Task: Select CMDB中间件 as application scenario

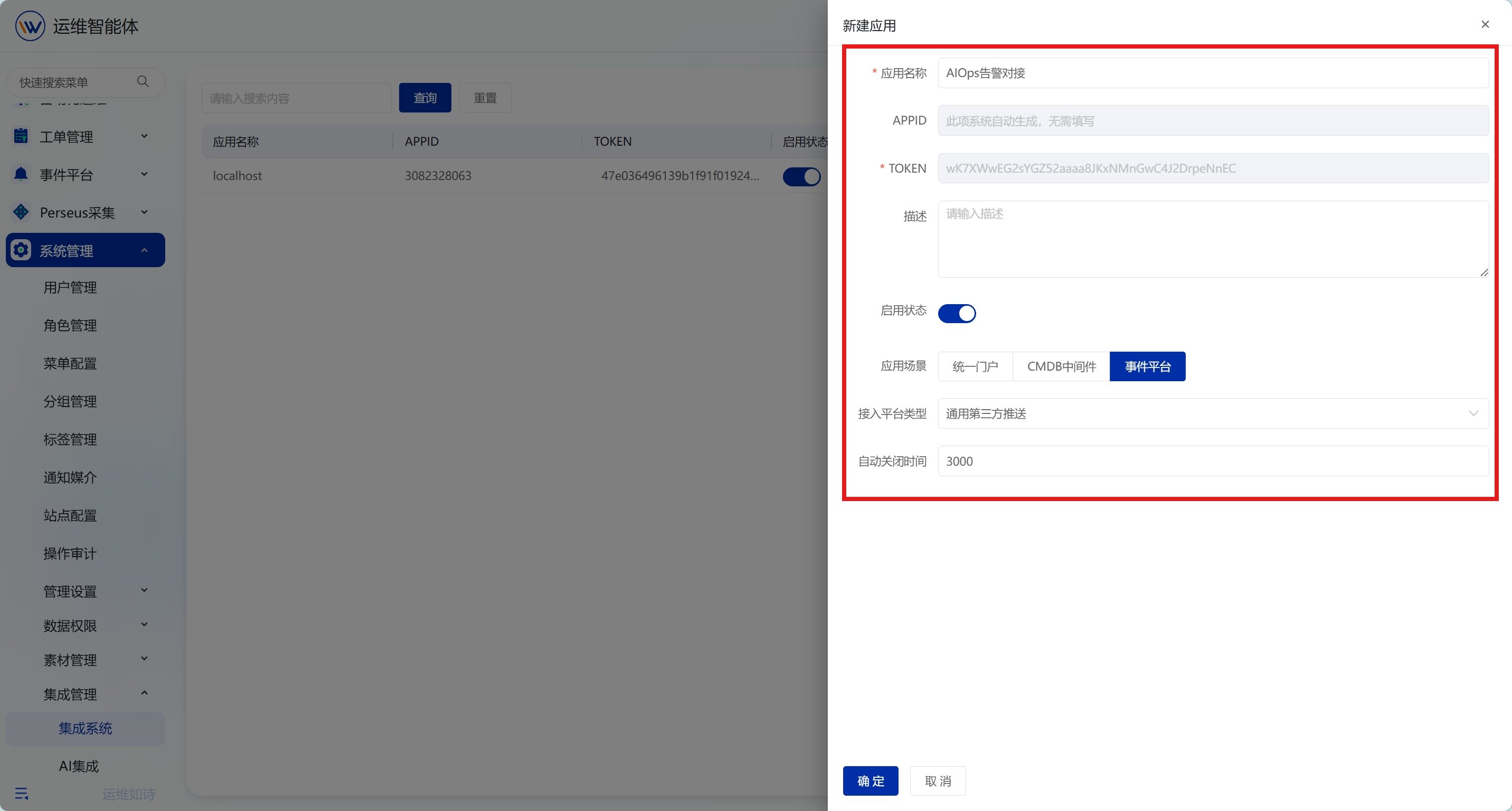Action: click(x=1061, y=366)
